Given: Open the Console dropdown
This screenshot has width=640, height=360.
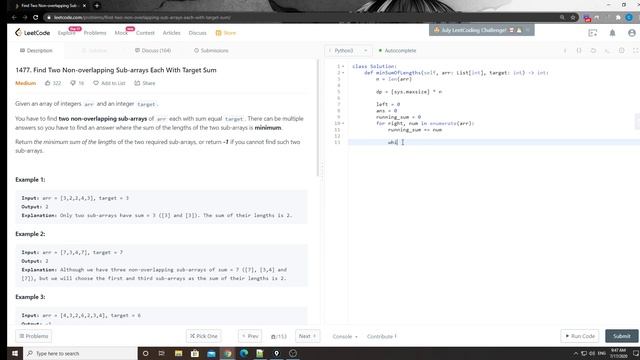Looking at the screenshot, I should point(345,337).
